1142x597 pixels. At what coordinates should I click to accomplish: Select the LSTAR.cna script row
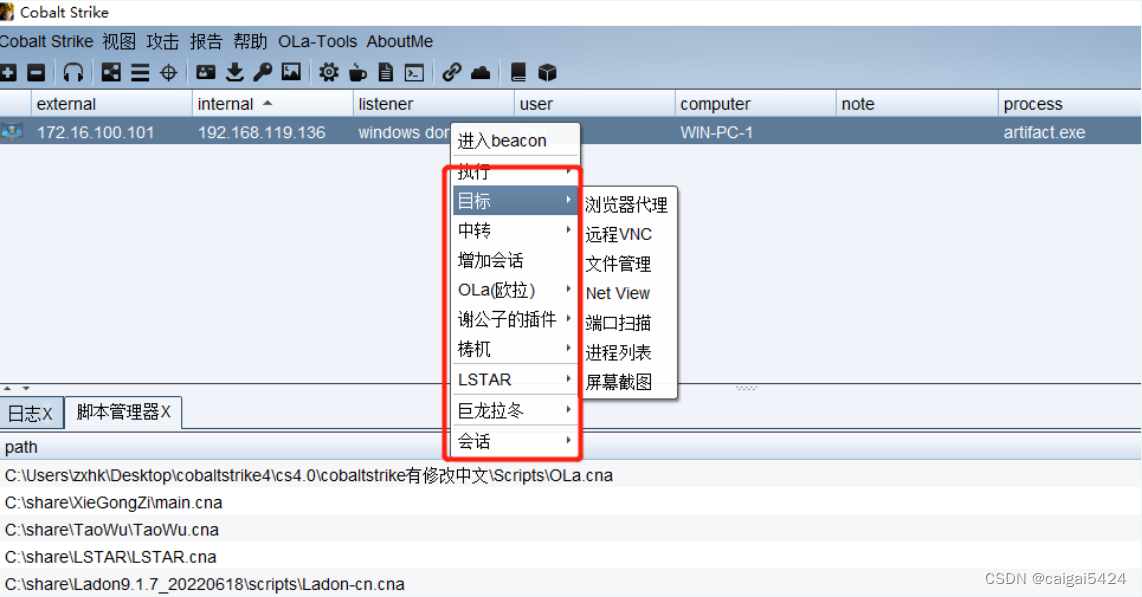pyautogui.click(x=570, y=557)
